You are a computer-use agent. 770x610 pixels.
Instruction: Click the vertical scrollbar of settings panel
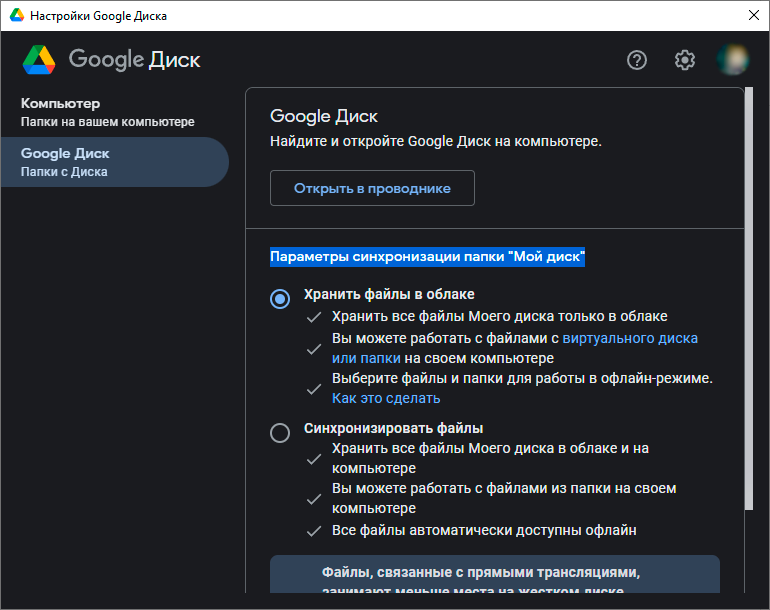click(749, 299)
